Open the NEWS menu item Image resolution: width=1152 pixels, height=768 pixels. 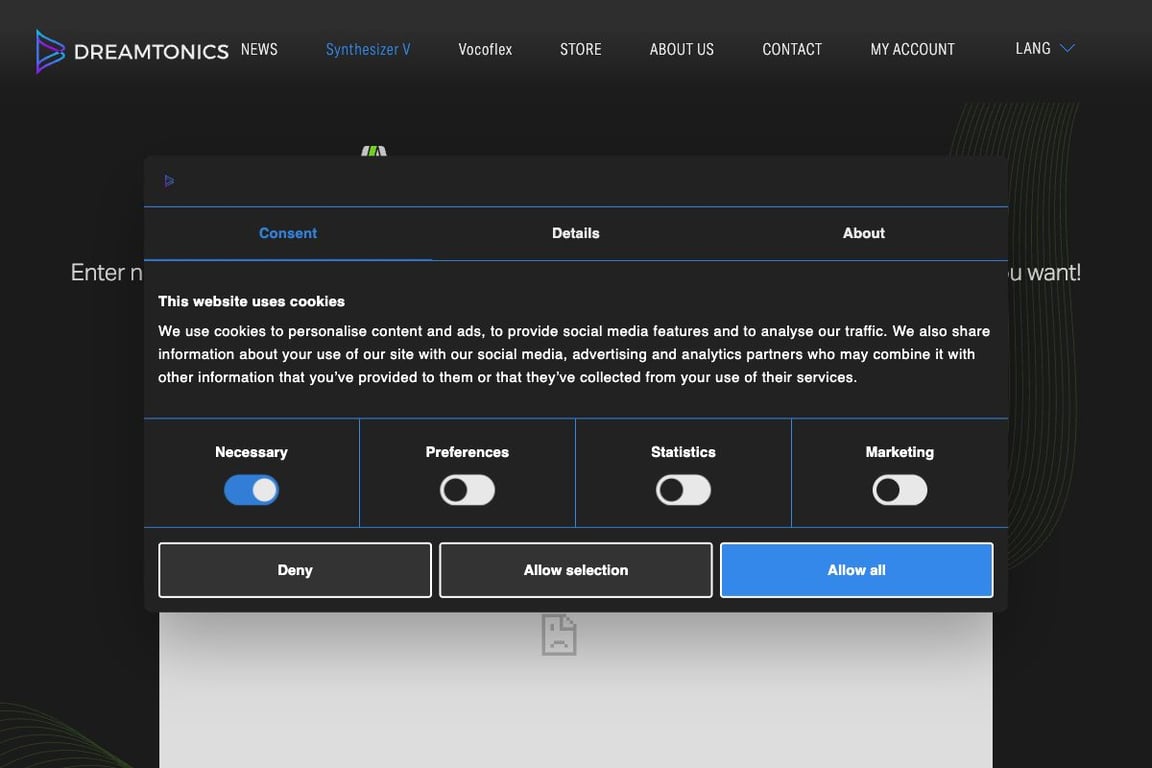coord(259,49)
